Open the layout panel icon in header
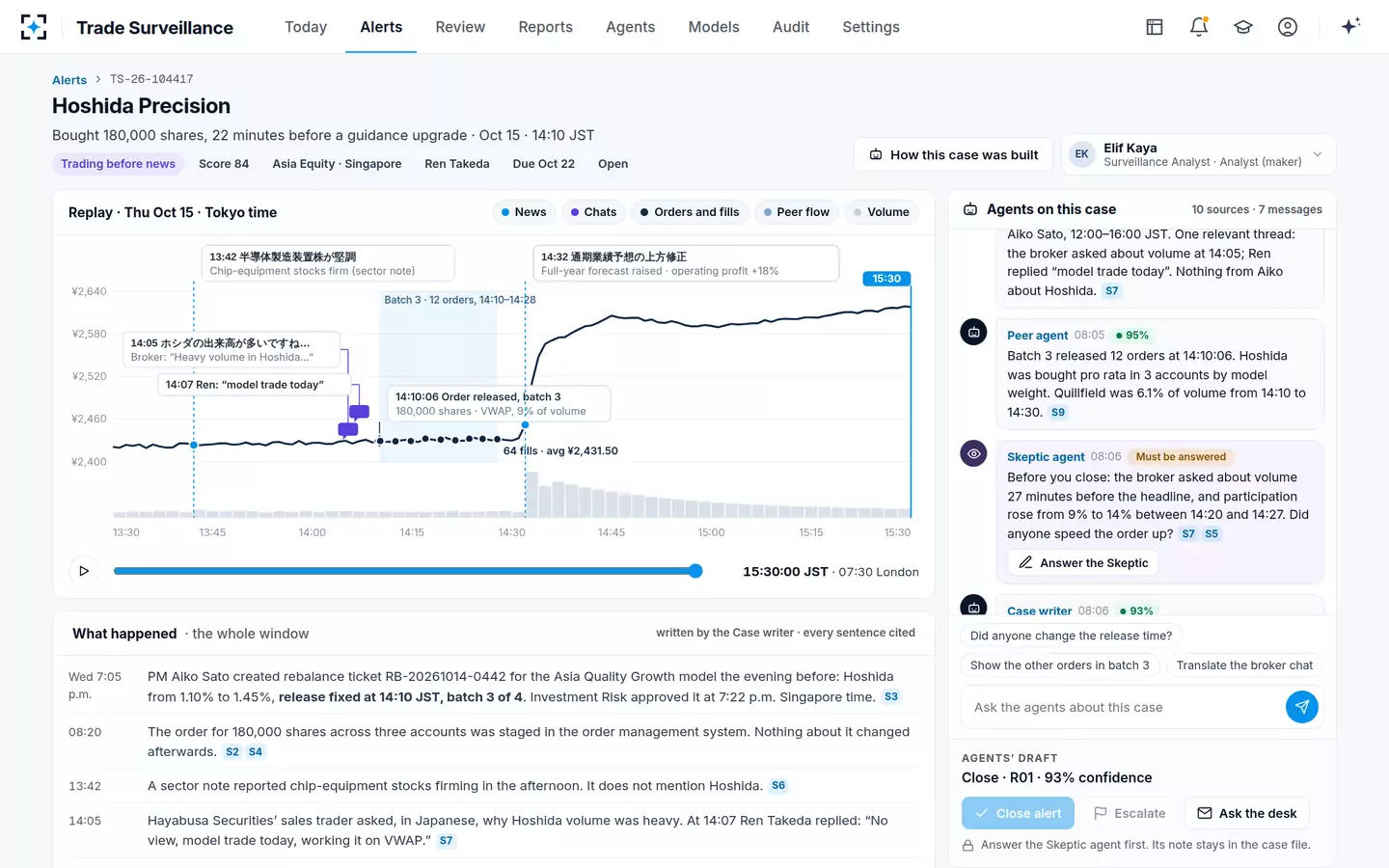1389x868 pixels. coord(1155,27)
